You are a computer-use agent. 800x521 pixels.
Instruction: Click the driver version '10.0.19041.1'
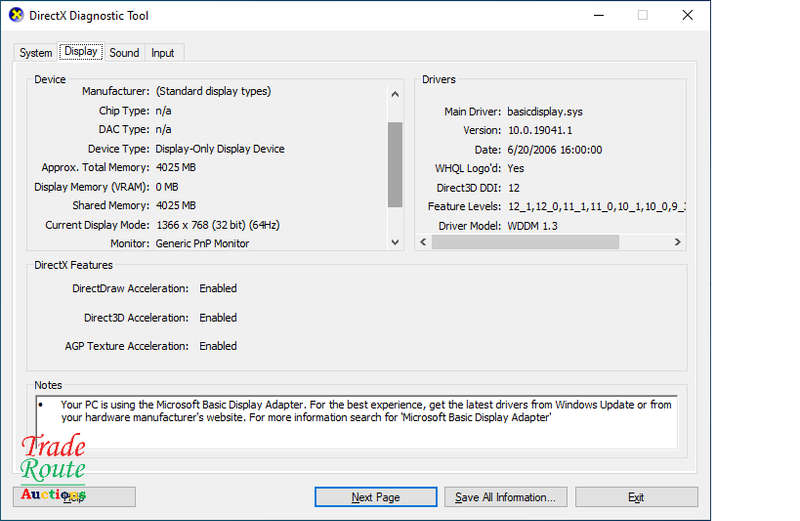coord(540,131)
